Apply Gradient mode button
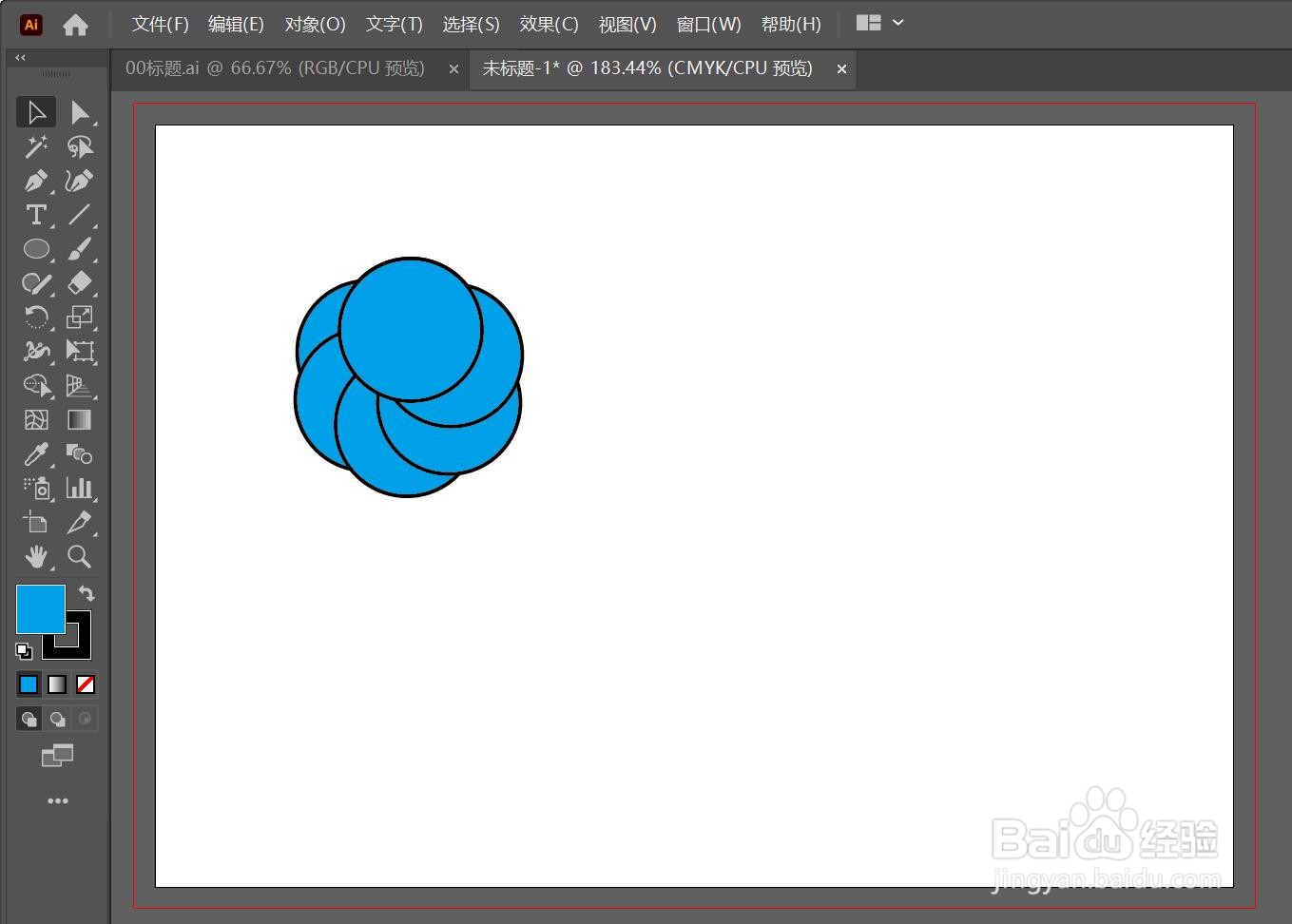The image size is (1292, 924). [57, 684]
